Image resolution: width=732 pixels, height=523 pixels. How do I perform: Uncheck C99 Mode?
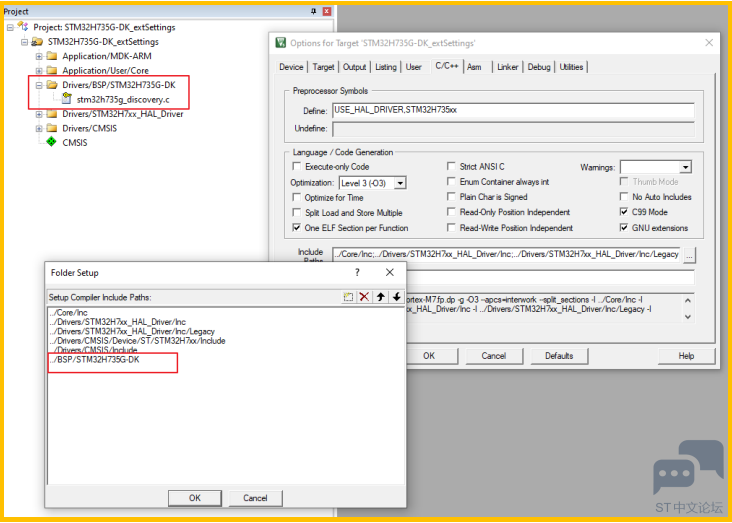[624, 212]
